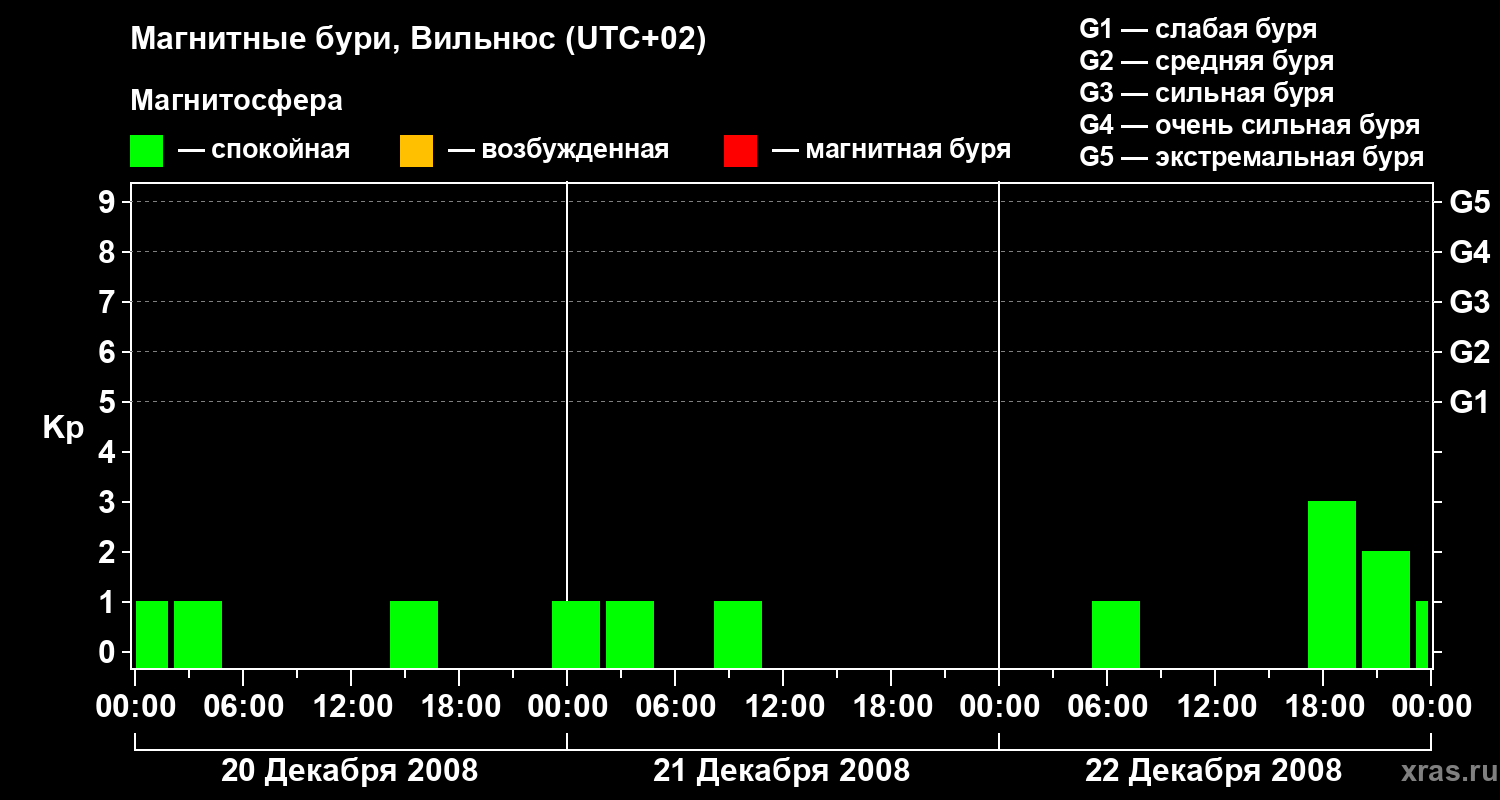Click the 'G2 — средняя буря' legend line
Viewport: 1500px width, 800px height.
(1206, 61)
